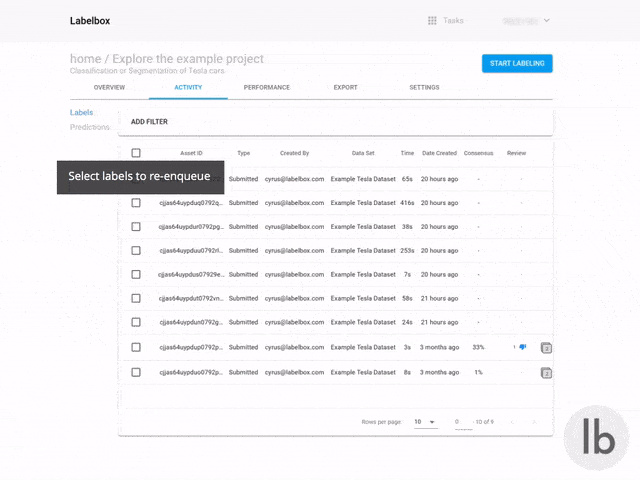Screen dimensions: 640x480
Task: Click the Type column header
Action: [244, 153]
